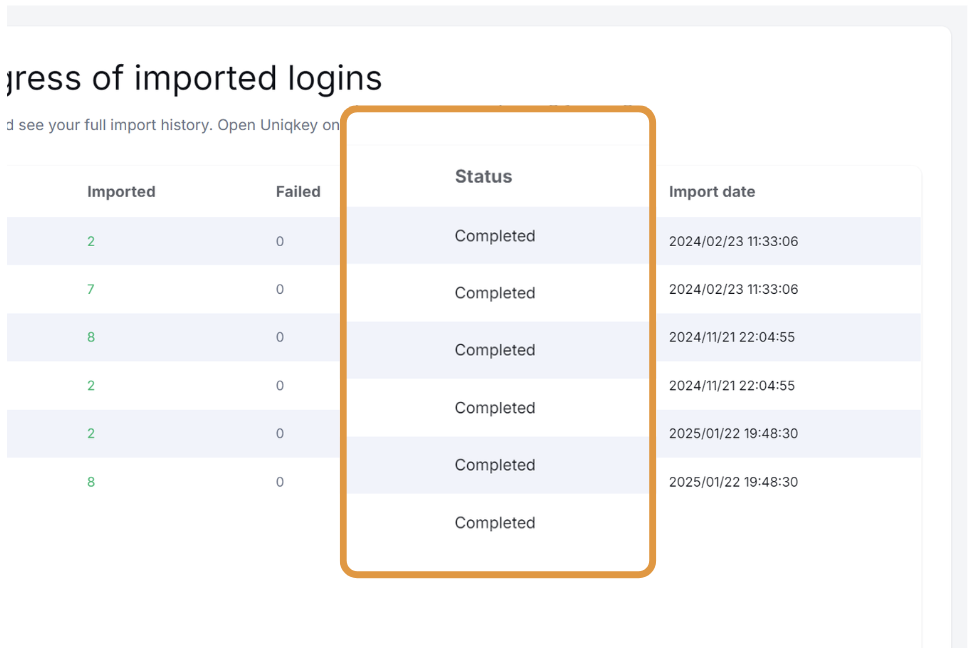Click the imported count 2 in first row
The image size is (968, 648).
point(91,241)
